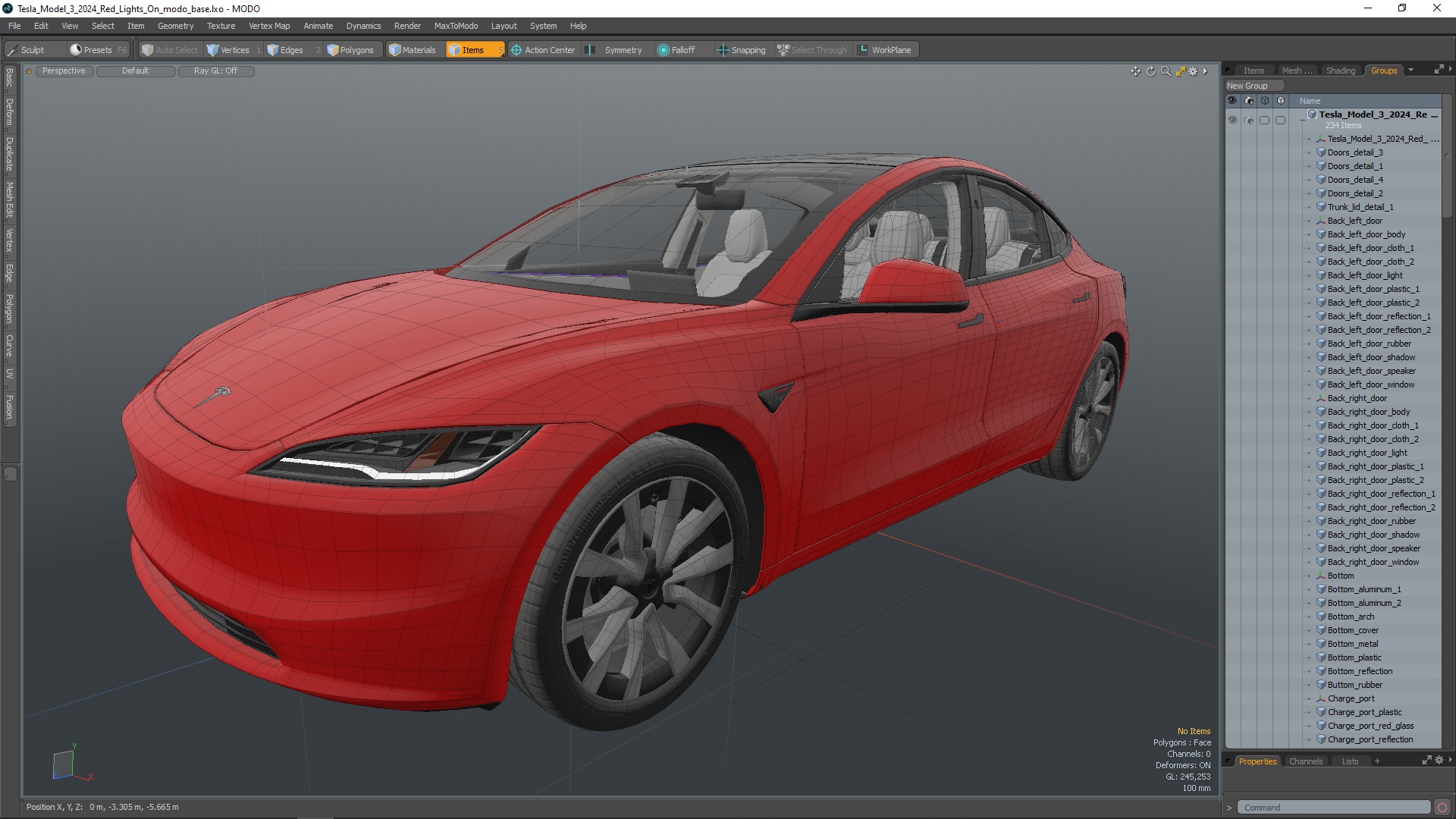The height and width of the screenshot is (819, 1456).
Task: Add new tab with plus button
Action: pos(1377,761)
